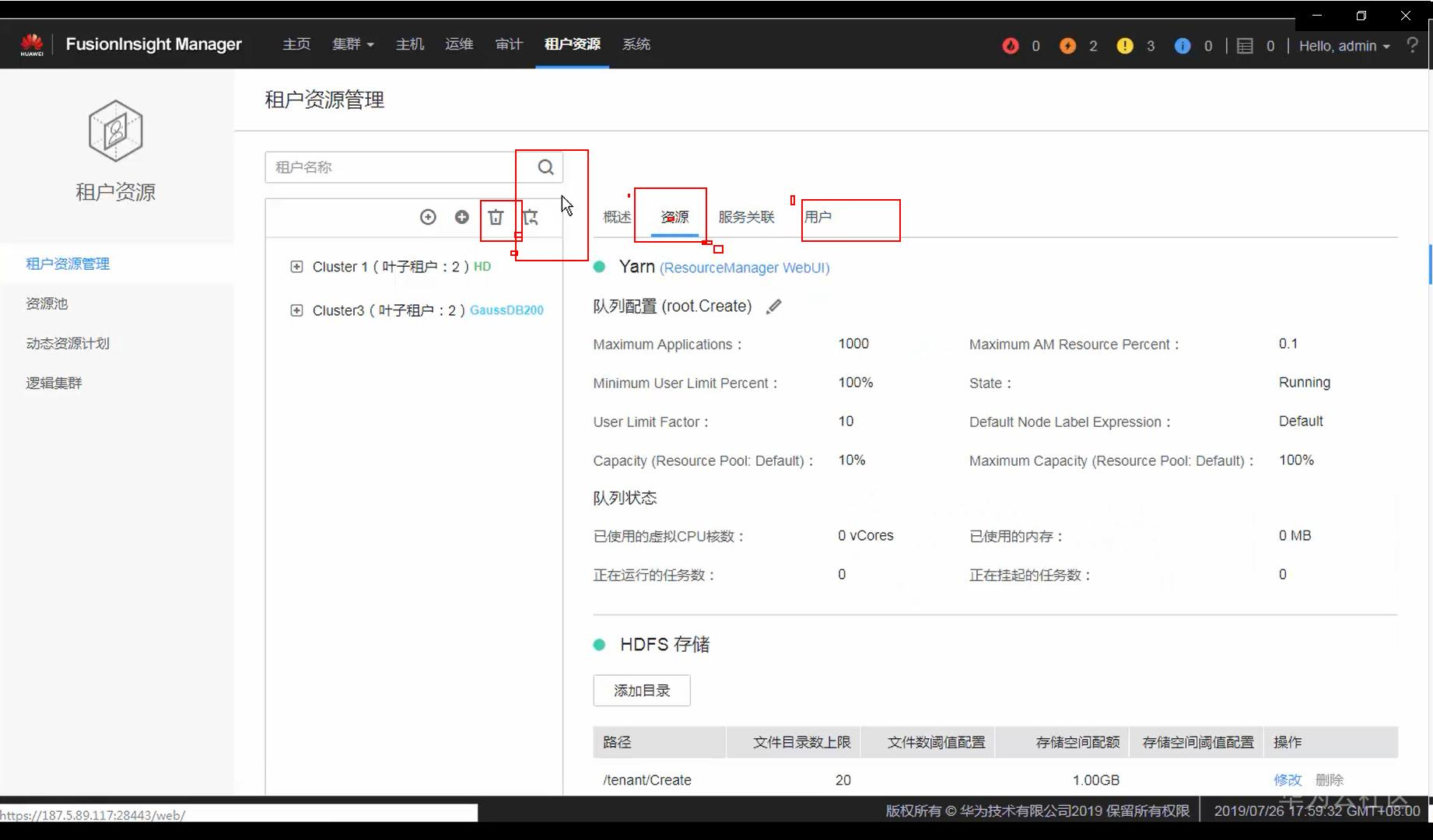Click the HDFS 存储 section heading
Image resolution: width=1433 pixels, height=840 pixels.
tap(664, 645)
